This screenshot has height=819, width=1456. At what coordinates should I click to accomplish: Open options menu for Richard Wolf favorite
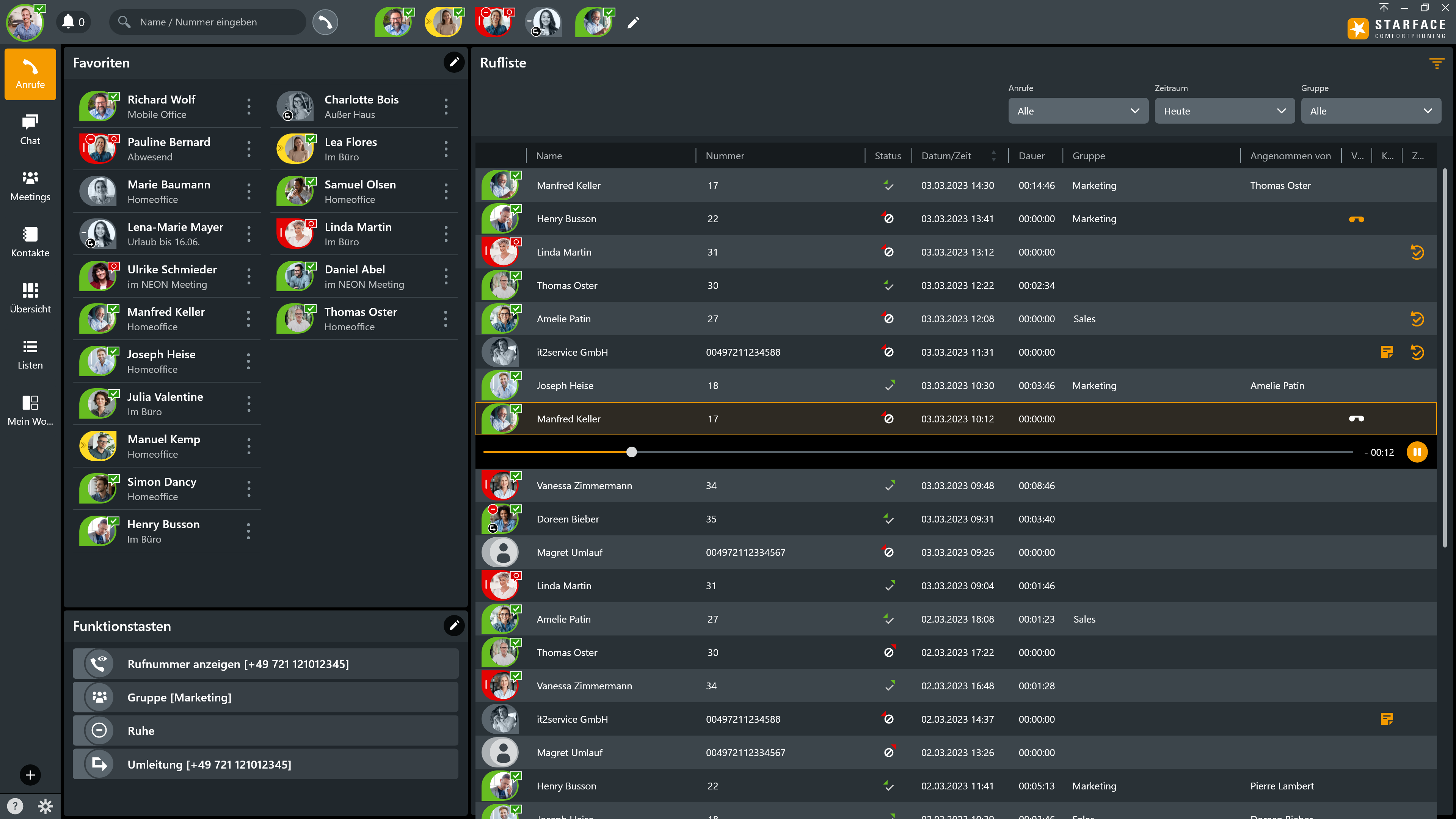point(249,106)
